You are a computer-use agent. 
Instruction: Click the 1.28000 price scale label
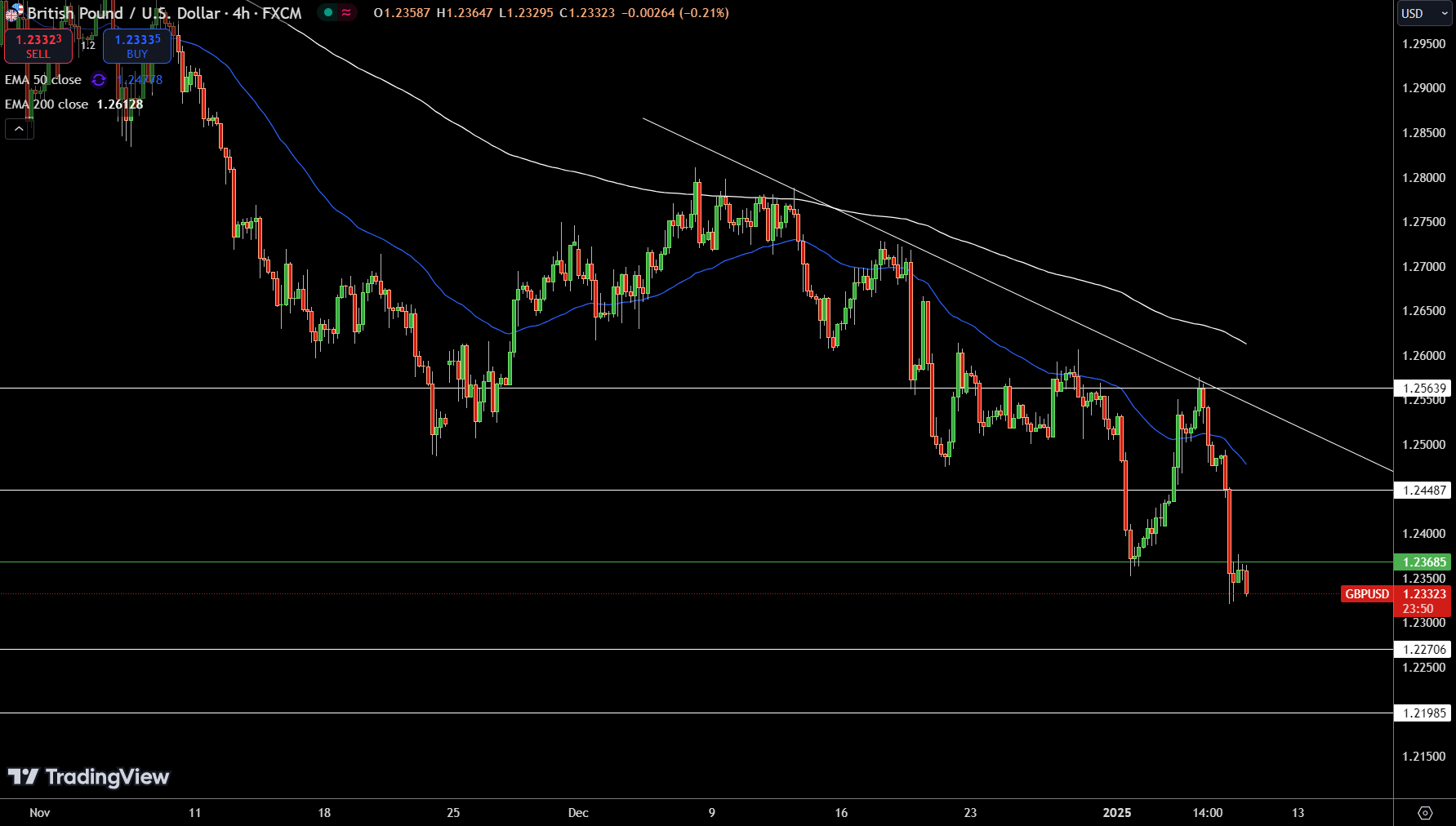click(x=1424, y=178)
